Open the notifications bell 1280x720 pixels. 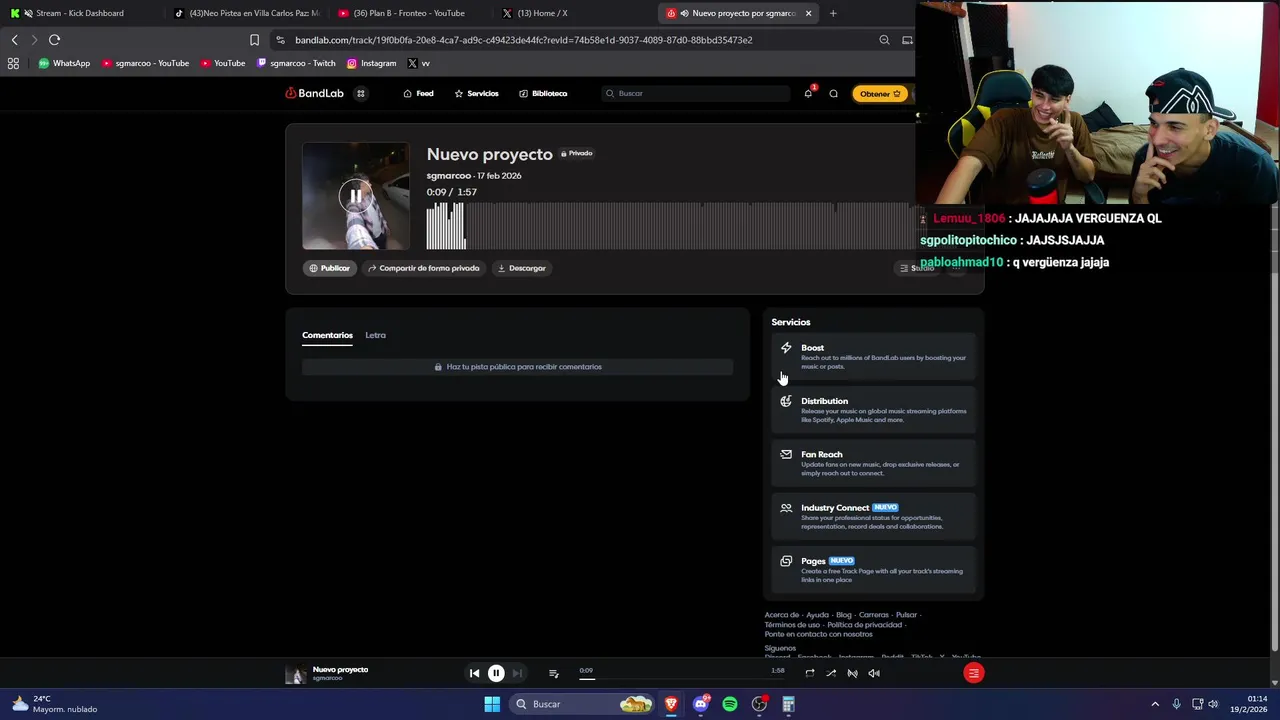point(808,93)
